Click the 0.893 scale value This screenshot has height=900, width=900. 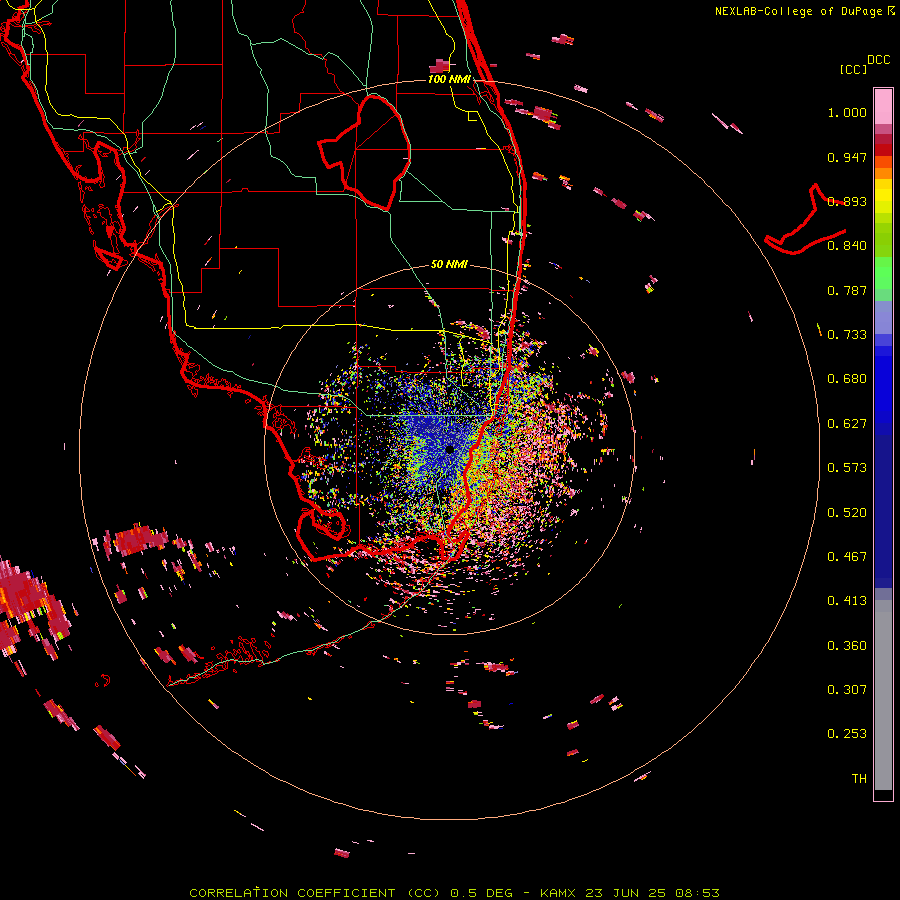pyautogui.click(x=847, y=201)
